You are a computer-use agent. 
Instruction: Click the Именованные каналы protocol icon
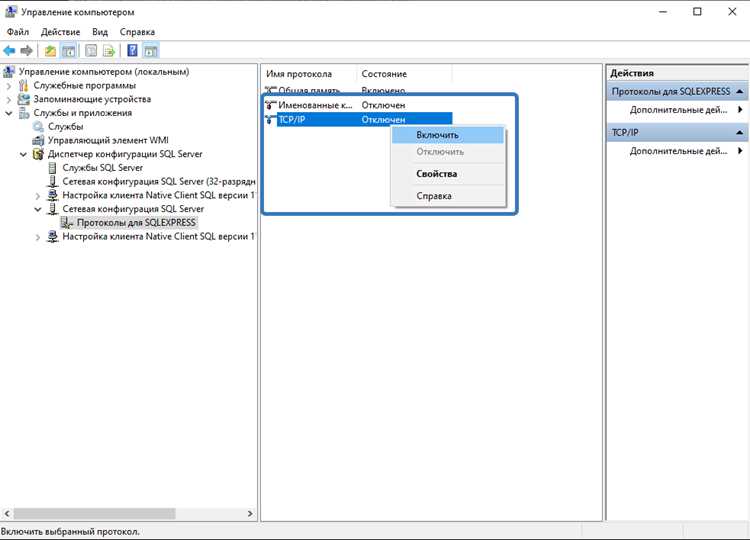tap(271, 105)
